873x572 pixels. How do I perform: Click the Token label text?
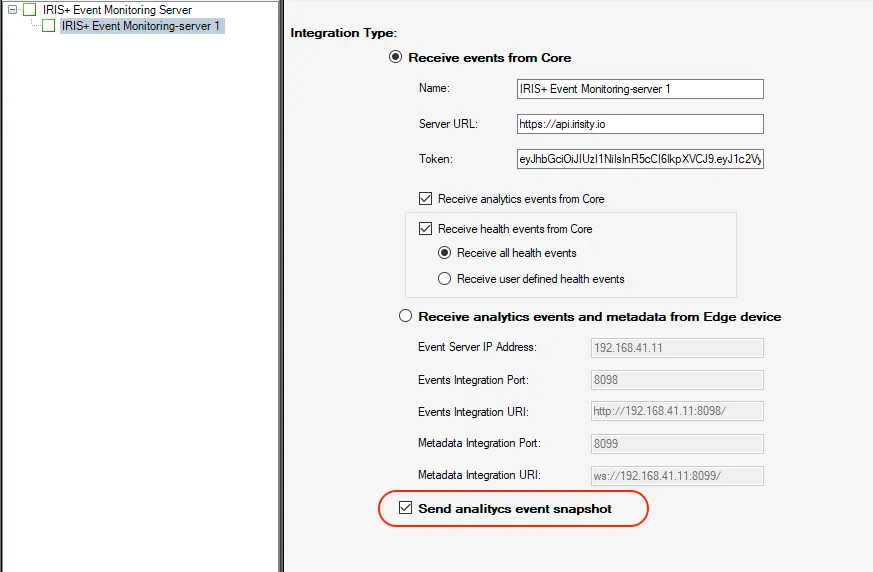pyautogui.click(x=436, y=159)
